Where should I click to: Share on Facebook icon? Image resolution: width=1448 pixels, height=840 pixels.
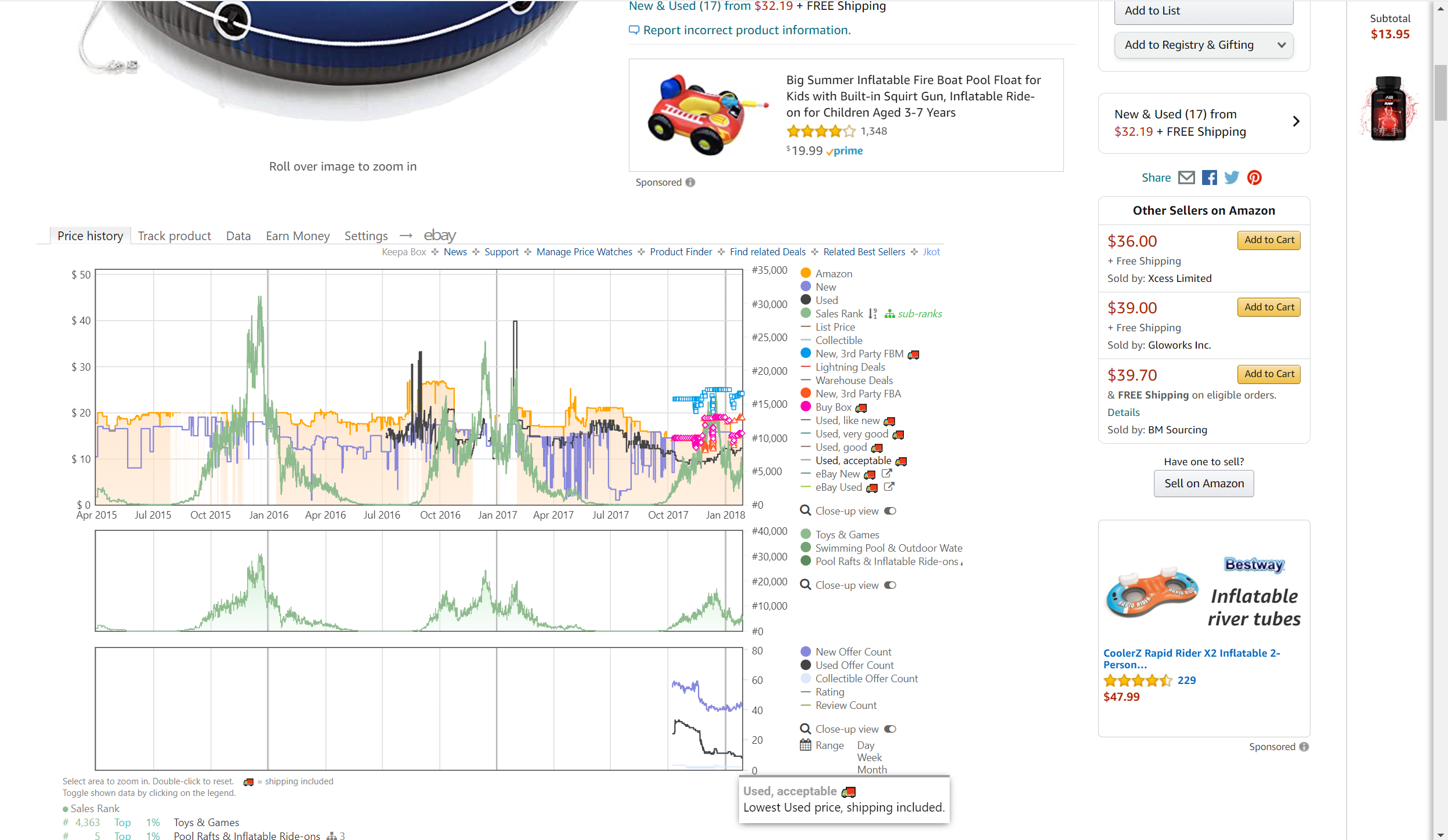[1209, 178]
